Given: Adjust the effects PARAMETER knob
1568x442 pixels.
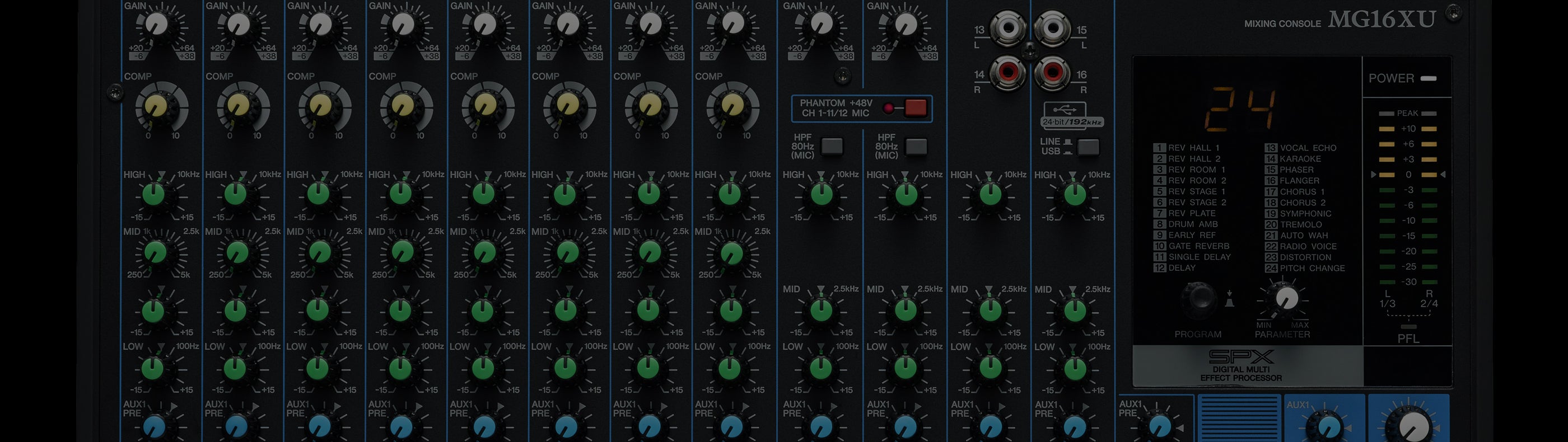Looking at the screenshot, I should [1286, 299].
